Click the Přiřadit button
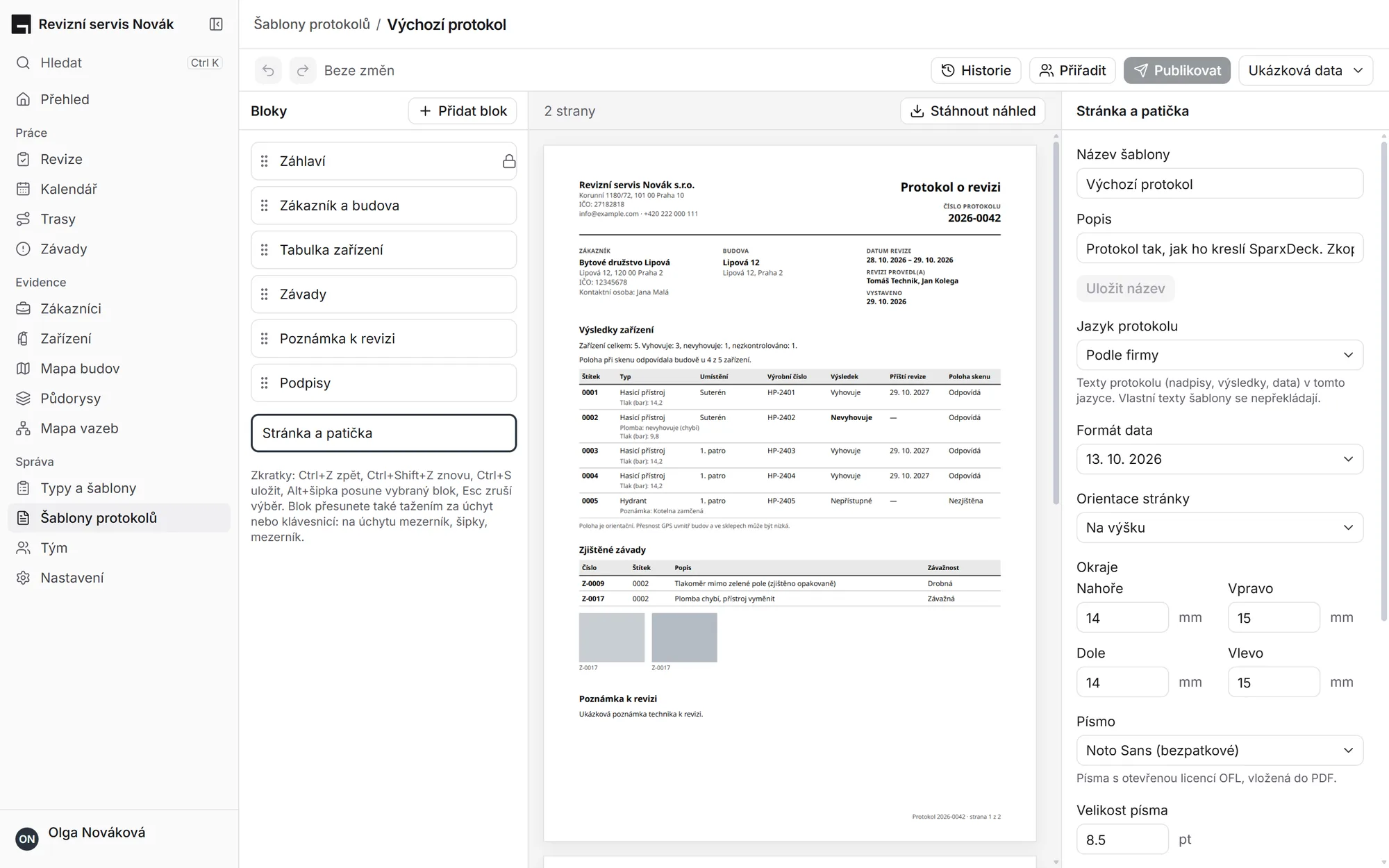This screenshot has width=1389, height=868. pyautogui.click(x=1072, y=70)
